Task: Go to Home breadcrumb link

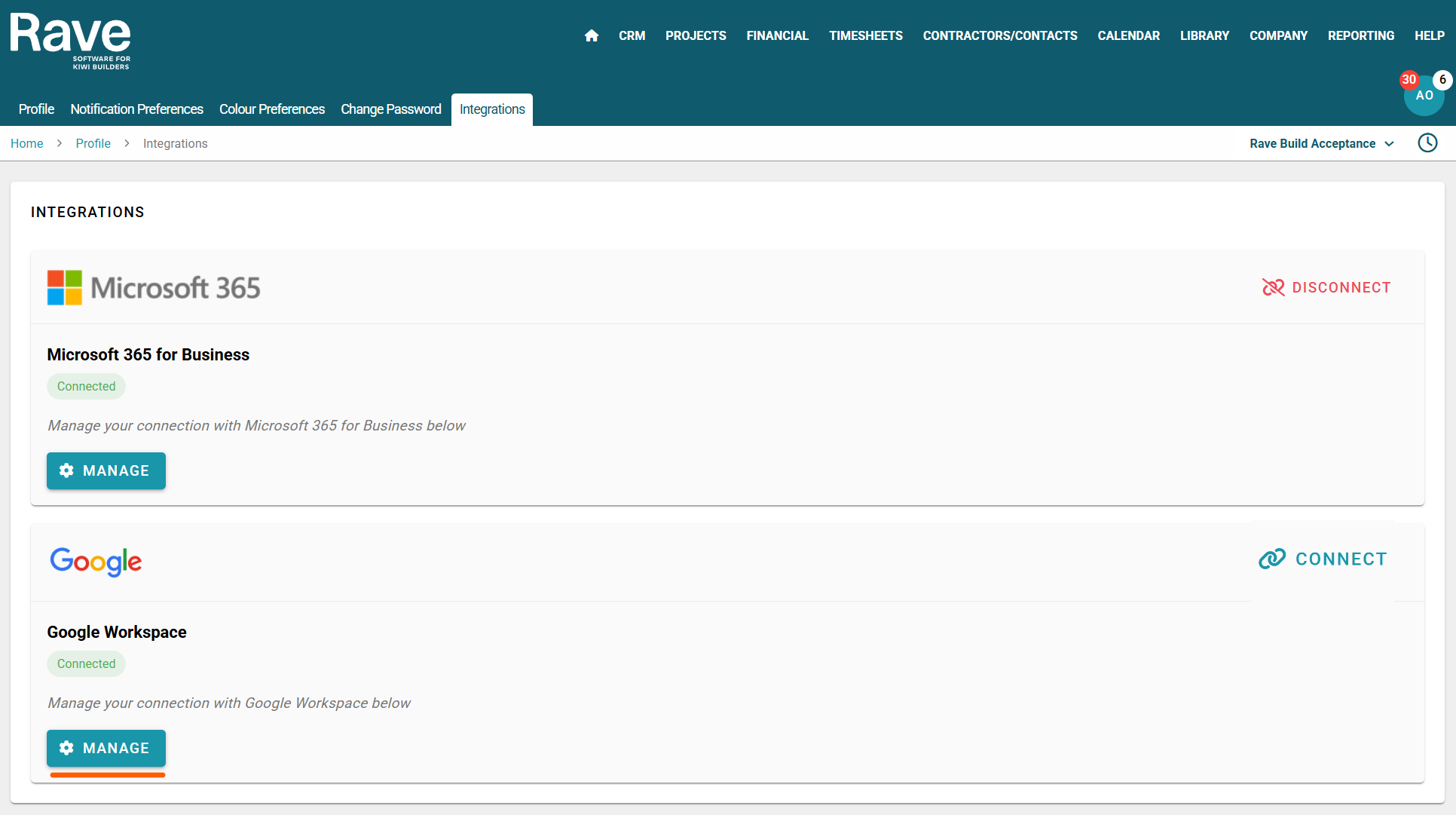Action: pyautogui.click(x=27, y=143)
